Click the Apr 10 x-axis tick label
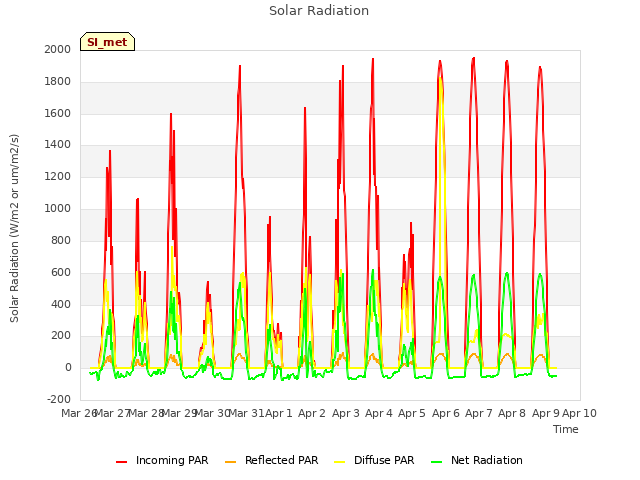 pos(580,413)
